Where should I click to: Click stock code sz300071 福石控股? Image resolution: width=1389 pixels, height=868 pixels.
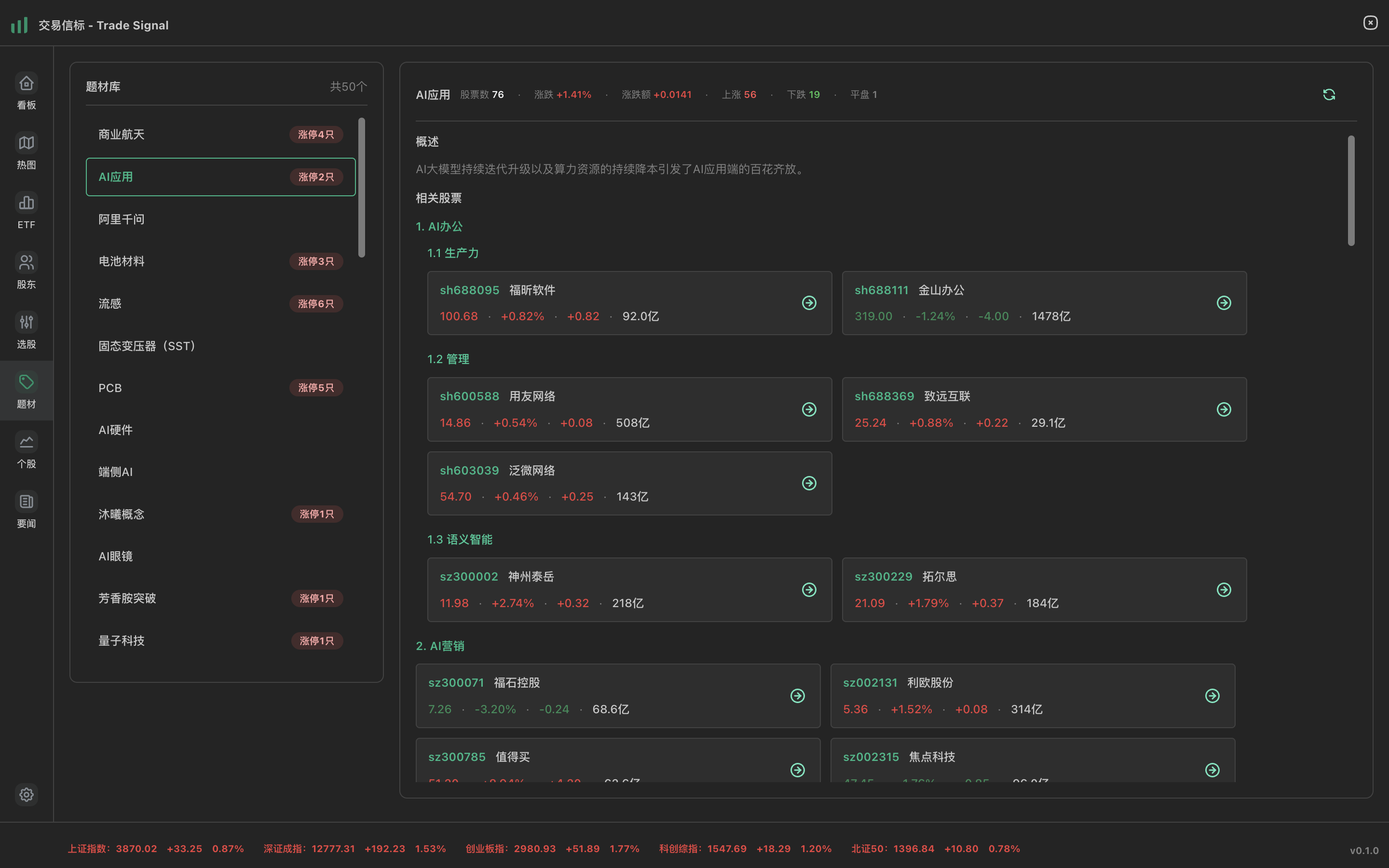click(456, 682)
